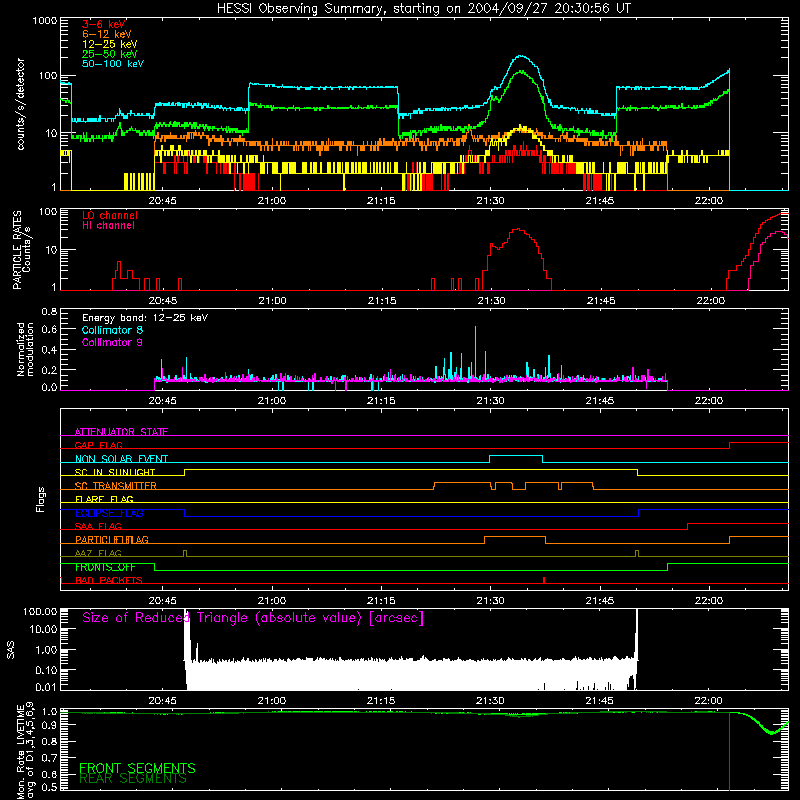
Task: Click the livetime dip after 22:00
Action: pyautogui.click(x=772, y=733)
